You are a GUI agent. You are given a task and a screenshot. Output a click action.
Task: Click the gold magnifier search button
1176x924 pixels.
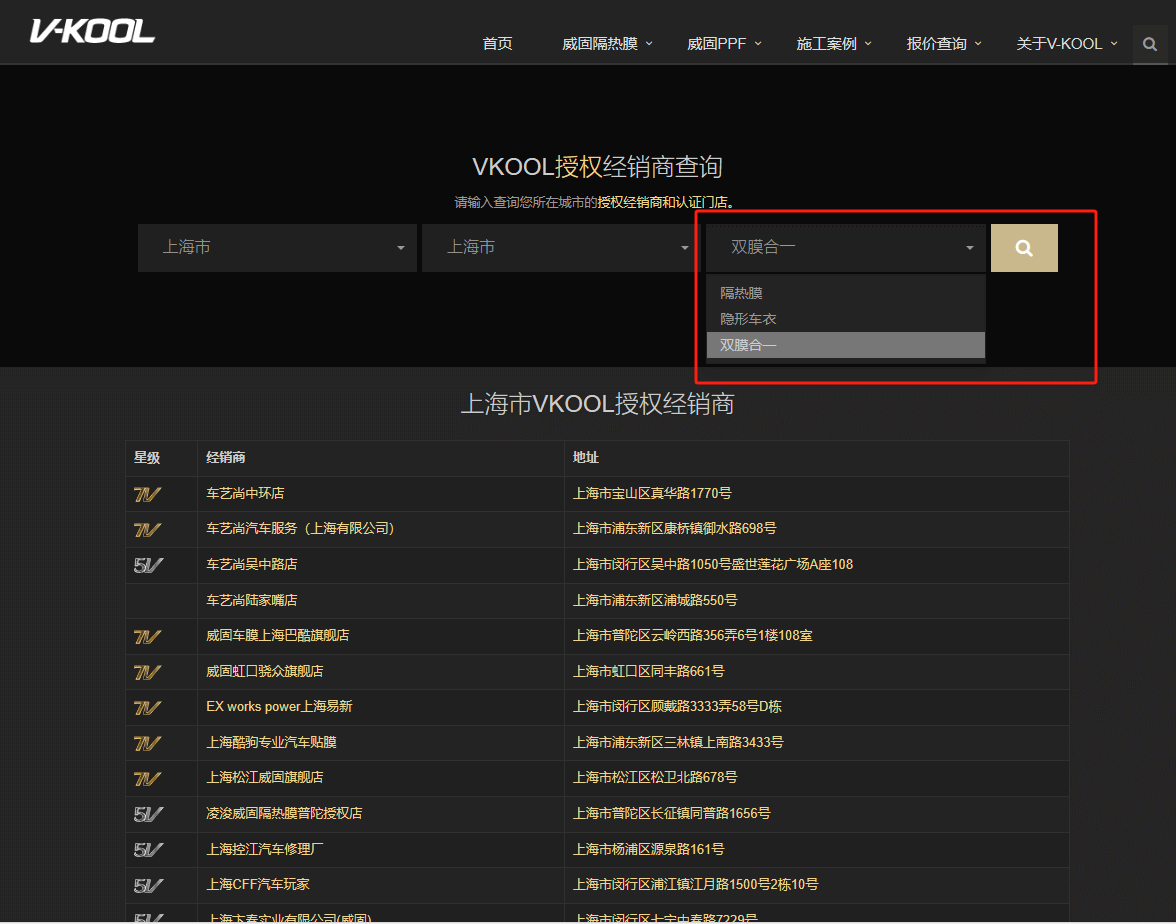coord(1024,248)
